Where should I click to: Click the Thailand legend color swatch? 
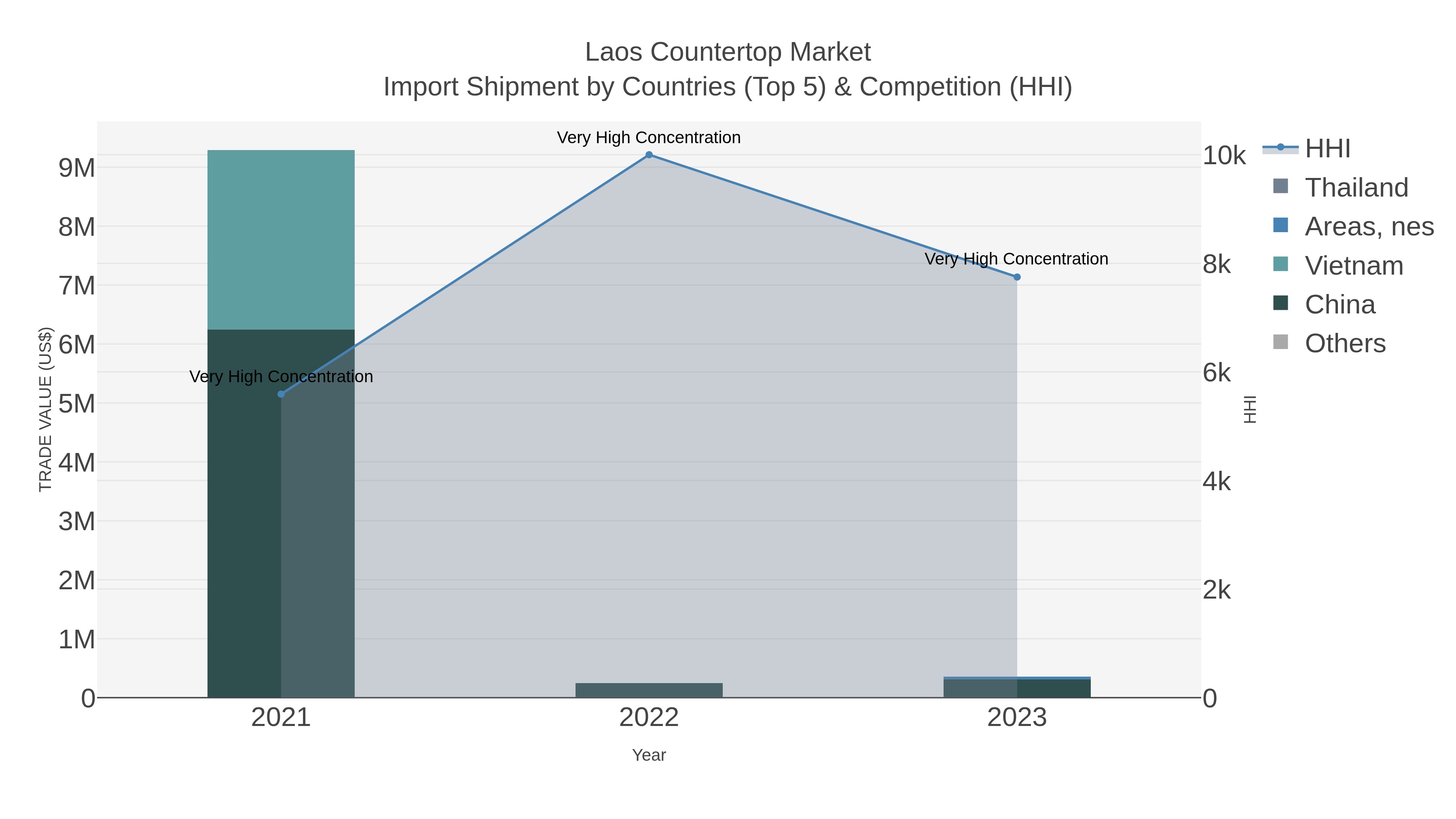click(x=1281, y=186)
